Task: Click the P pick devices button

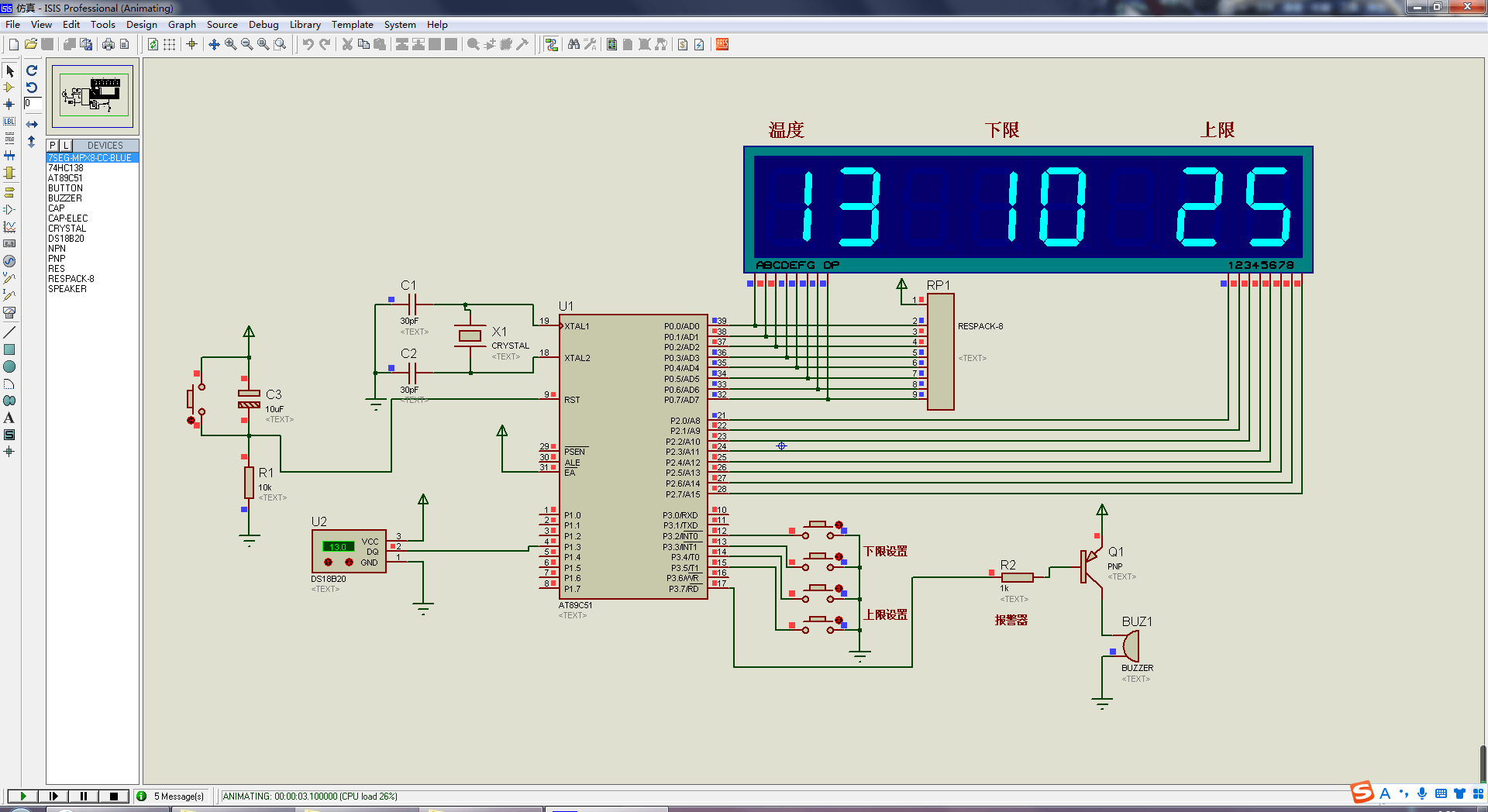Action: point(53,145)
